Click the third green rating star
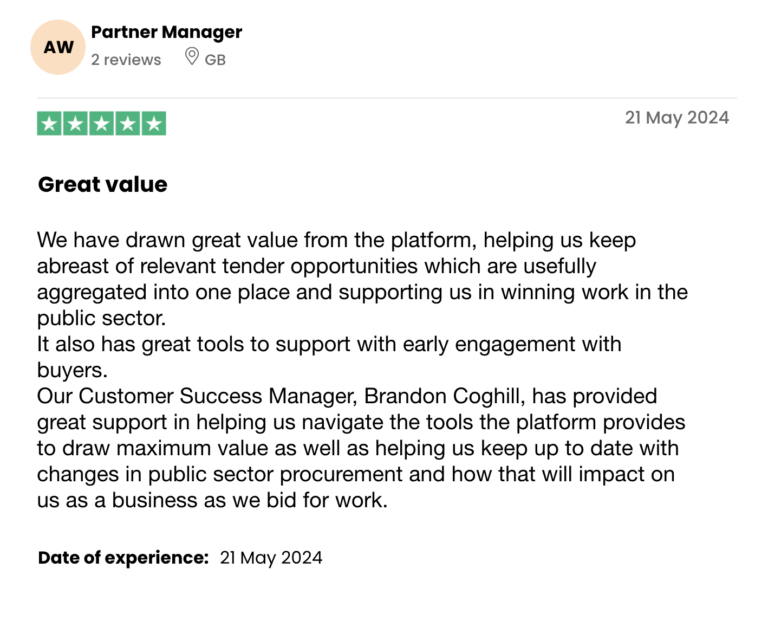Screen dimensions: 768x620 click(101, 123)
